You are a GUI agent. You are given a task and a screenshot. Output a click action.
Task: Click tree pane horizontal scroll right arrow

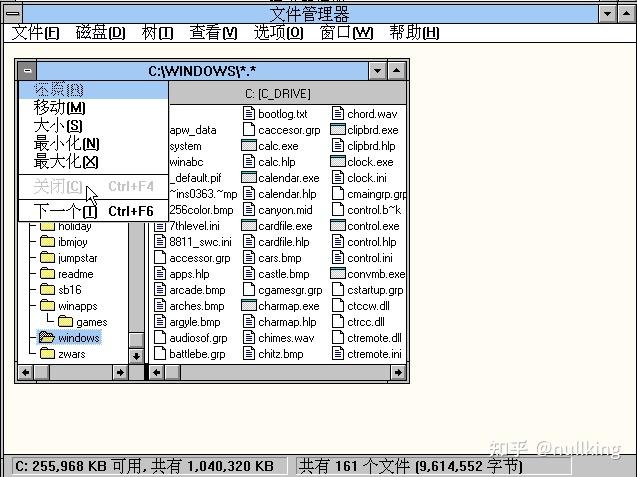(120, 372)
